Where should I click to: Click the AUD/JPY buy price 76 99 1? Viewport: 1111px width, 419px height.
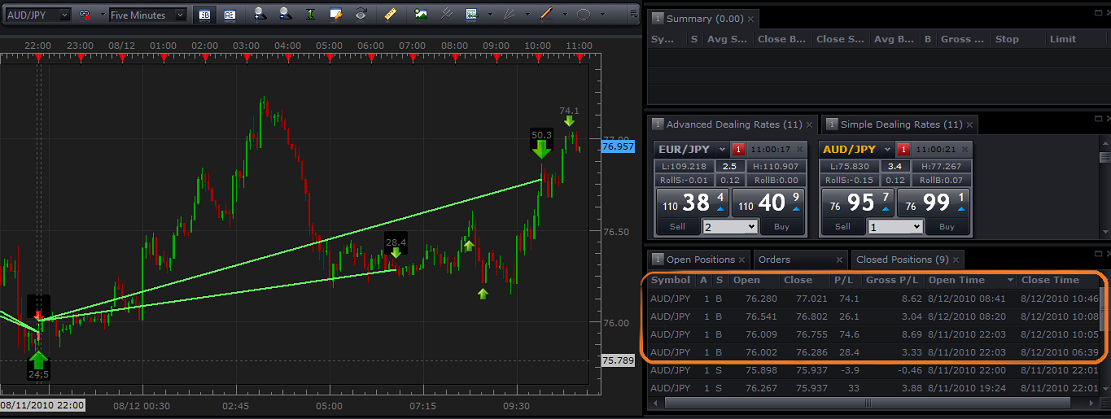click(933, 203)
